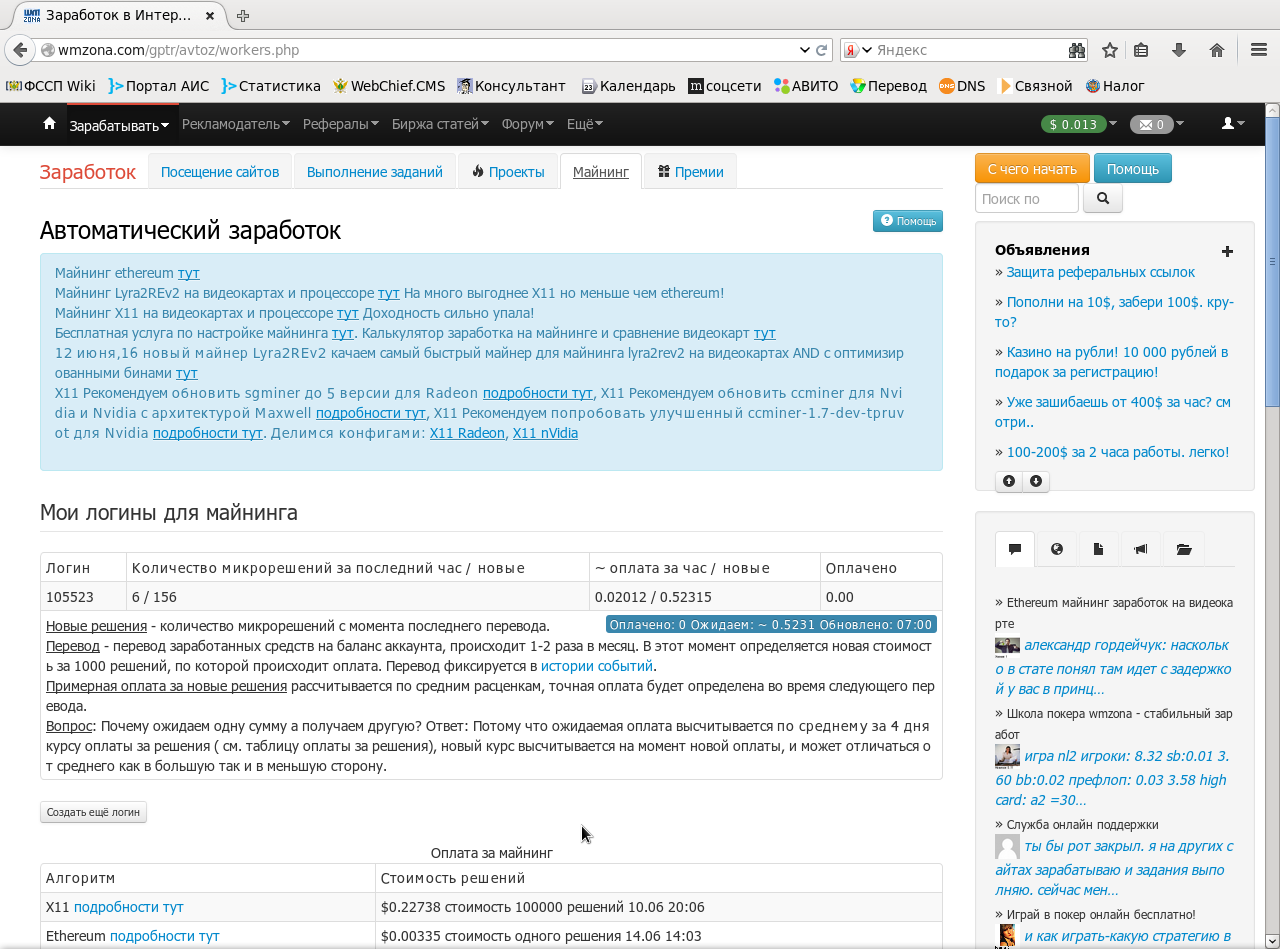The width and height of the screenshot is (1280, 949).
Task: Open the X11 Radeon config link
Action: click(467, 433)
